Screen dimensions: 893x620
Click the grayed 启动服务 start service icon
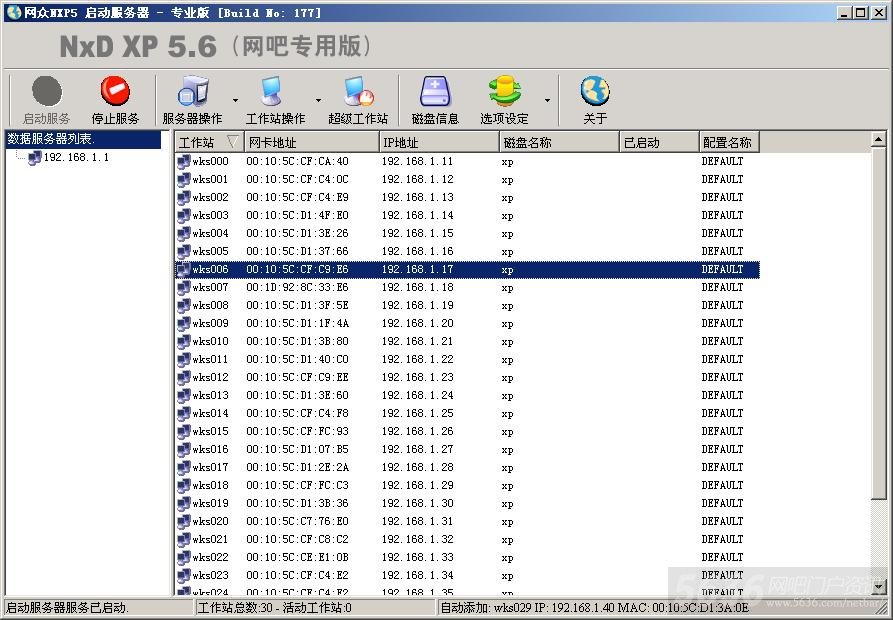pyautogui.click(x=47, y=91)
